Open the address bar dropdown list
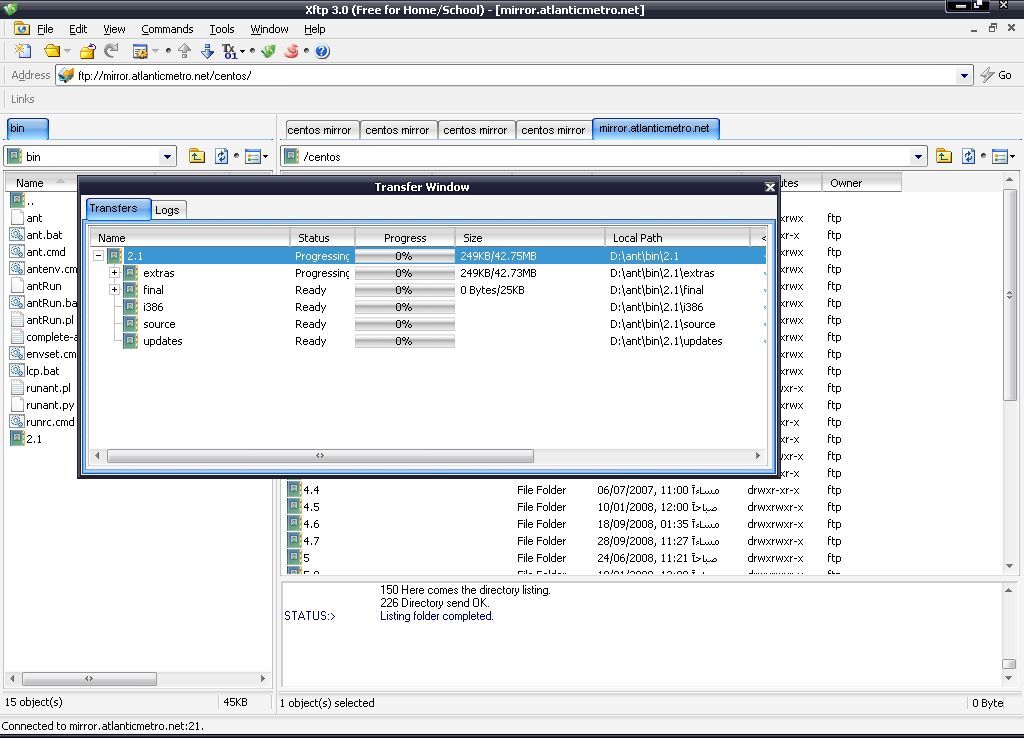1024x738 pixels. pyautogui.click(x=963, y=75)
